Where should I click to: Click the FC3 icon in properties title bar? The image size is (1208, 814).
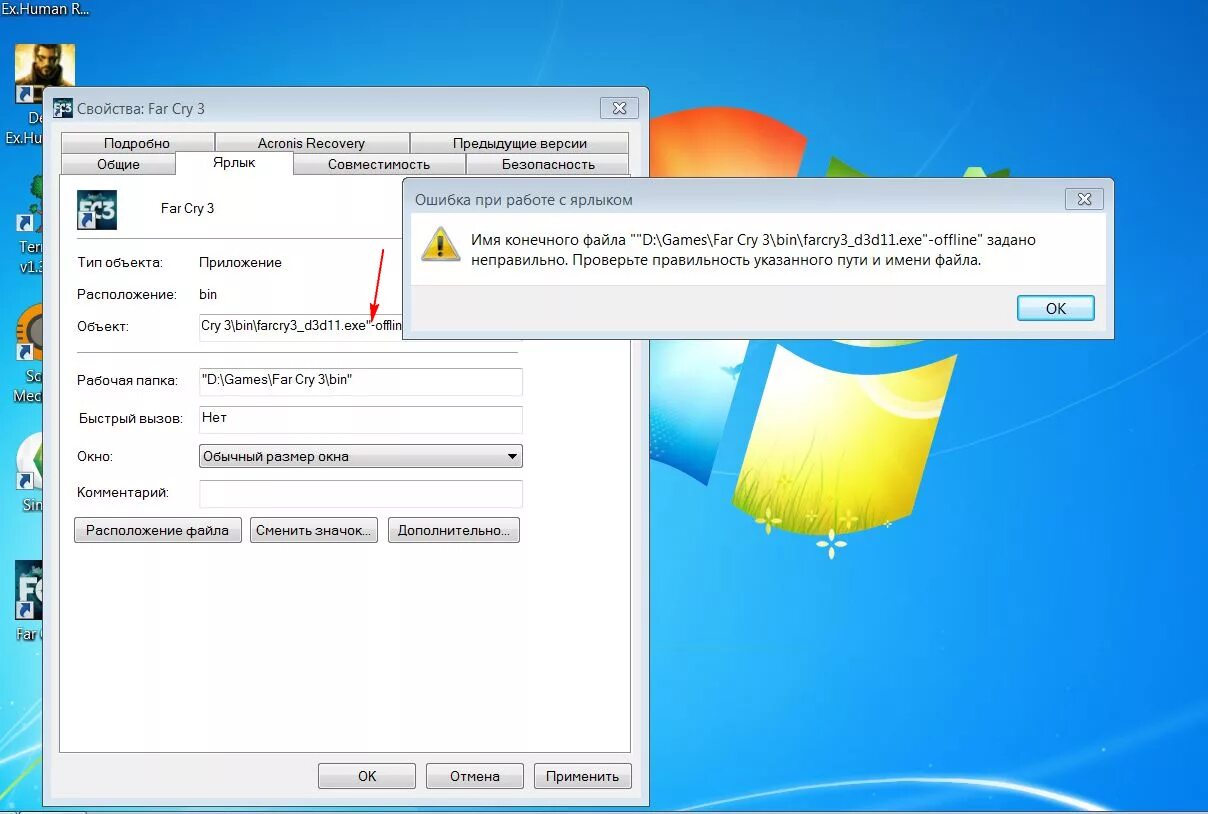click(x=63, y=108)
